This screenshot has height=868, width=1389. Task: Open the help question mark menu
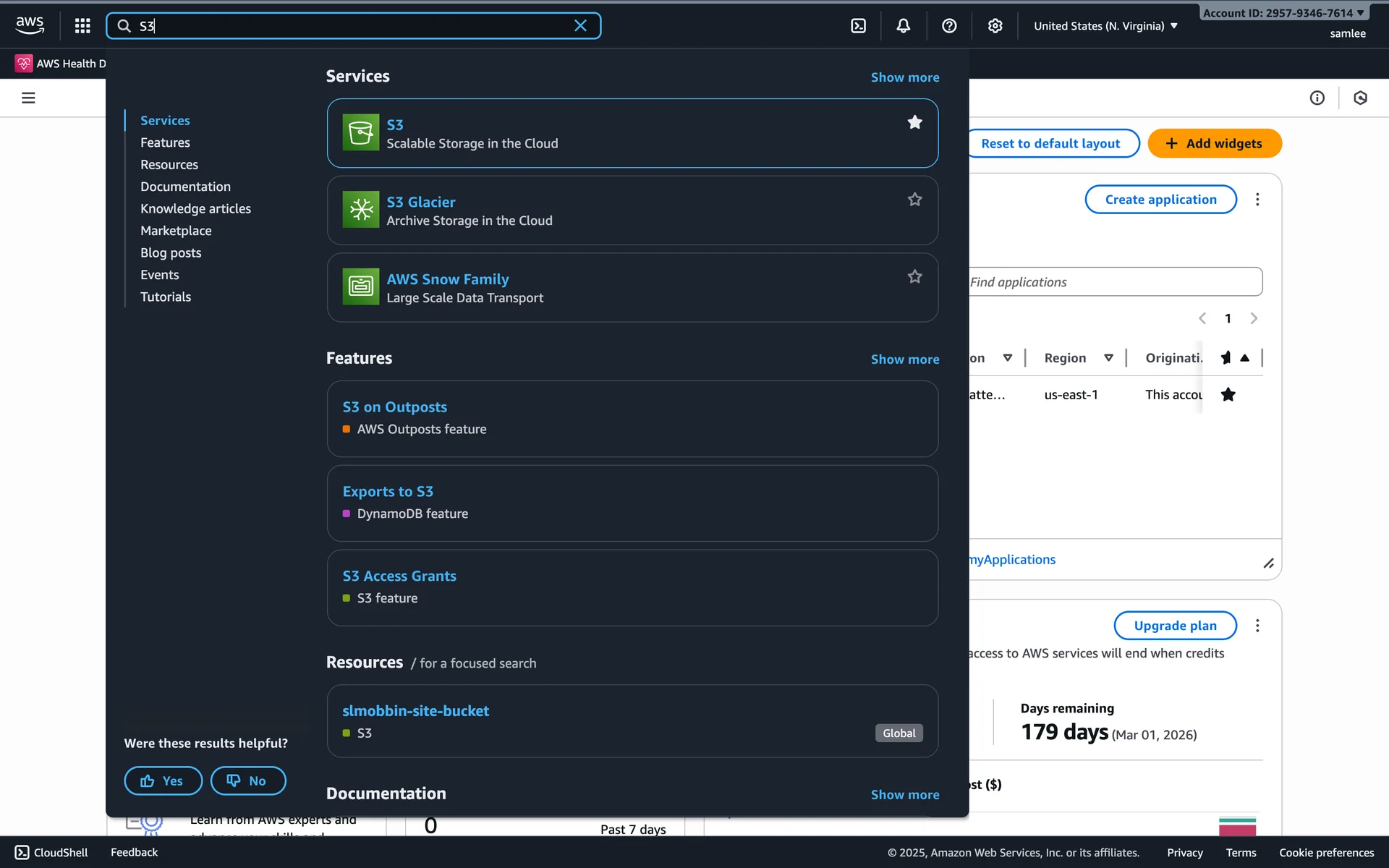[949, 26]
